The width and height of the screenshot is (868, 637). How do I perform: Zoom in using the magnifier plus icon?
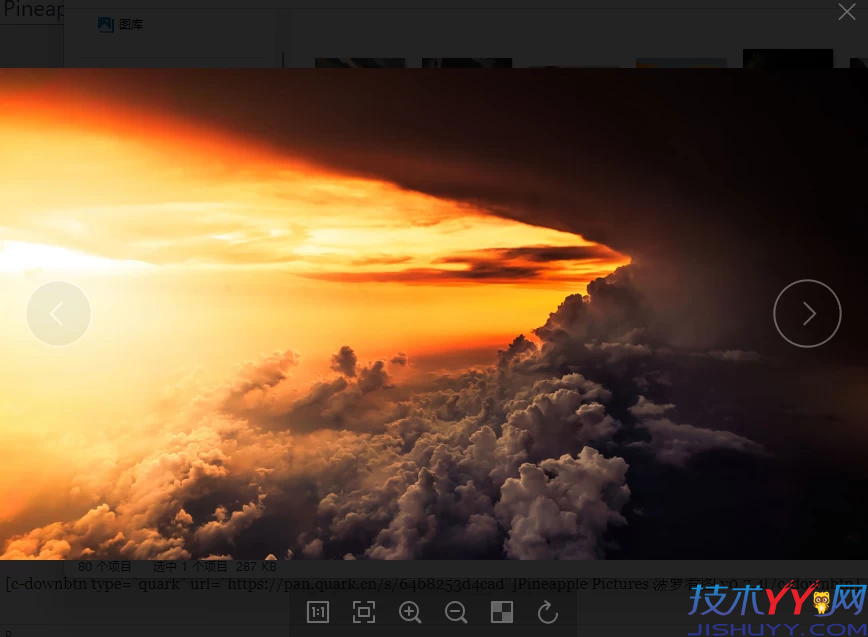click(410, 612)
